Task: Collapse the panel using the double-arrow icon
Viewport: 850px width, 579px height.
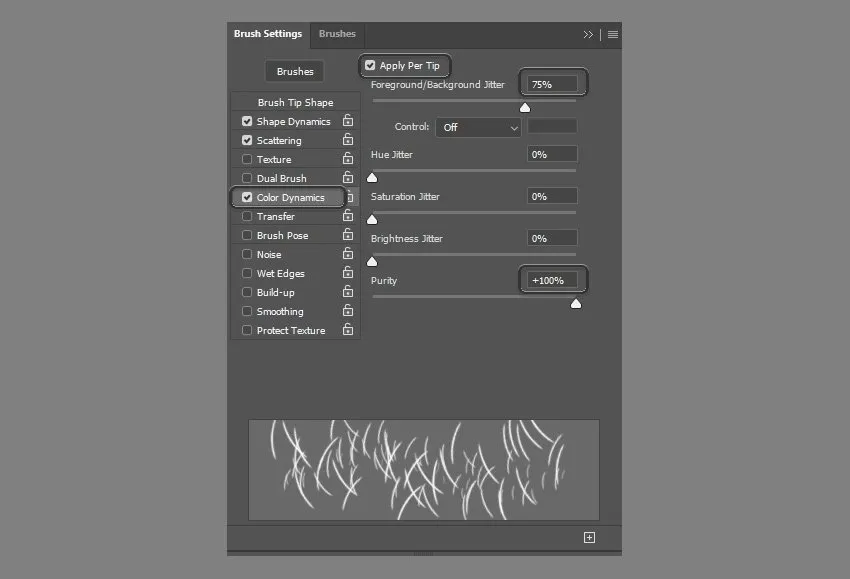Action: 588,34
